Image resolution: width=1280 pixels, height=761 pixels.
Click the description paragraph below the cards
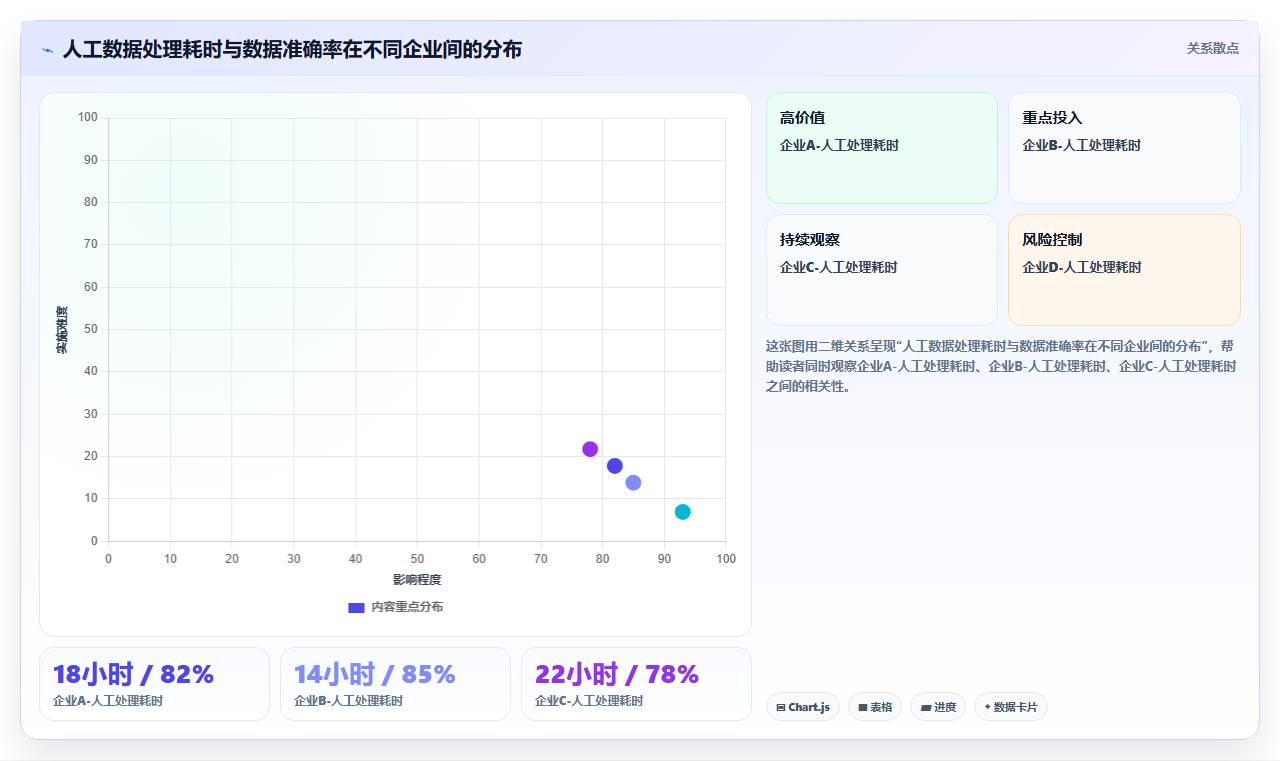point(1003,366)
